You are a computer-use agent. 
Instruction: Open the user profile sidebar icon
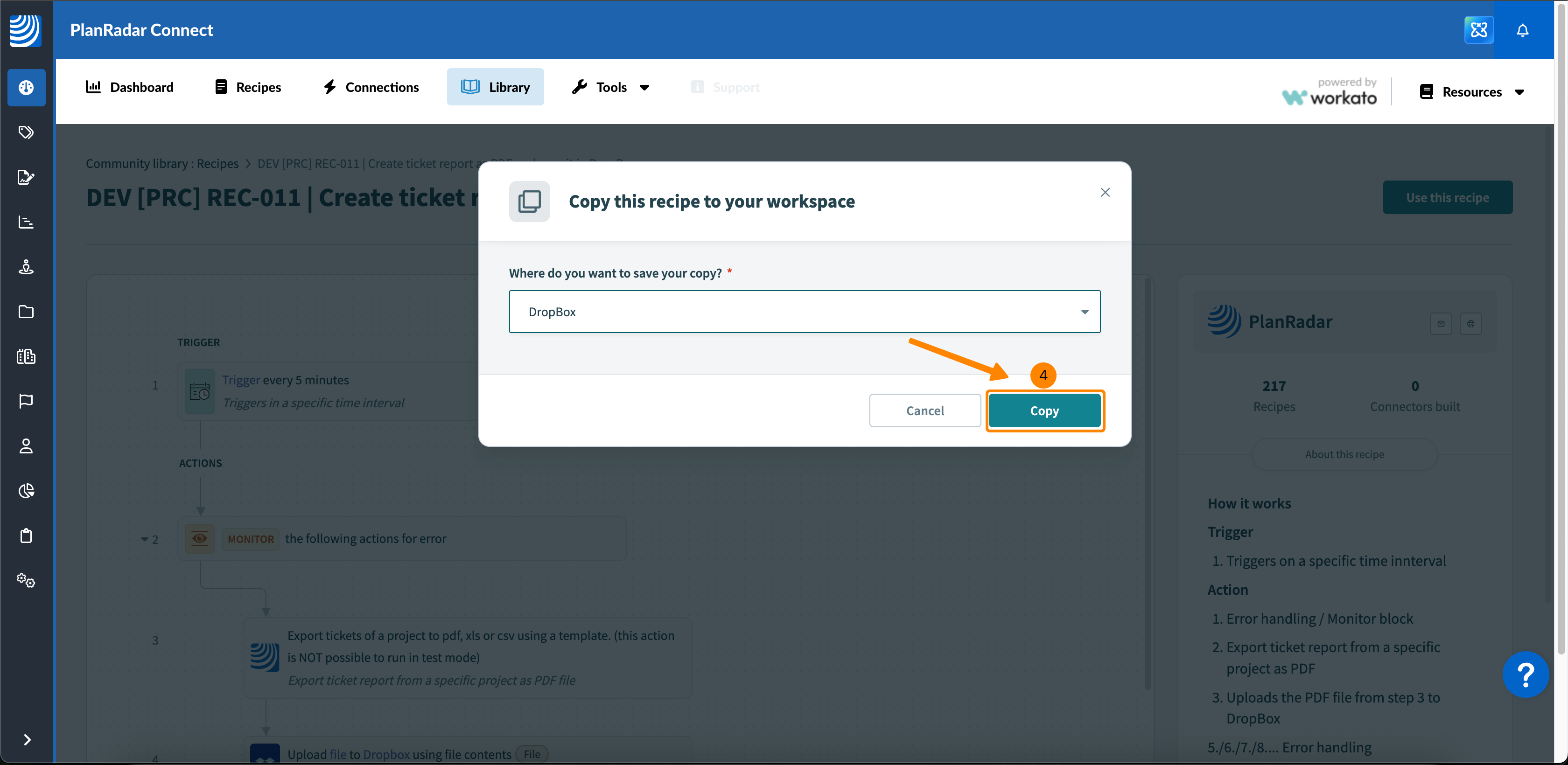click(26, 446)
